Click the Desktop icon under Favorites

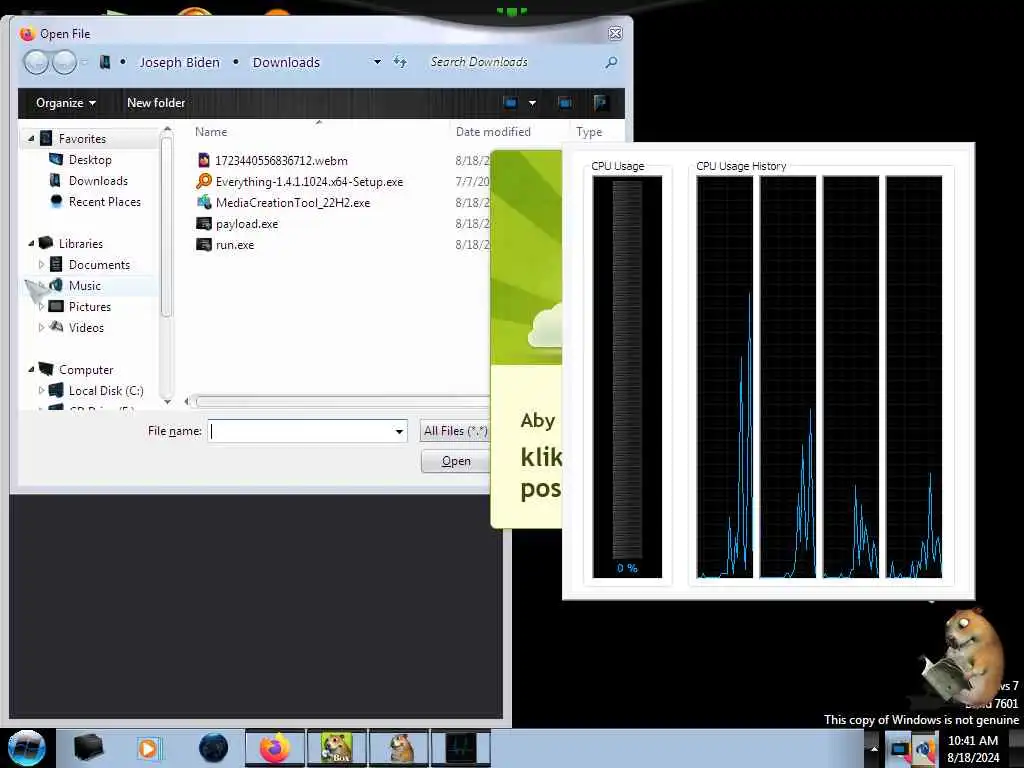56,159
